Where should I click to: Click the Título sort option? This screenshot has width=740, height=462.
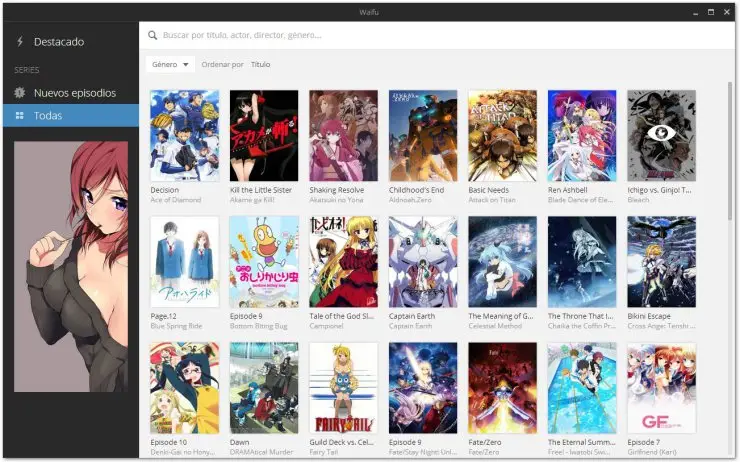coord(261,64)
